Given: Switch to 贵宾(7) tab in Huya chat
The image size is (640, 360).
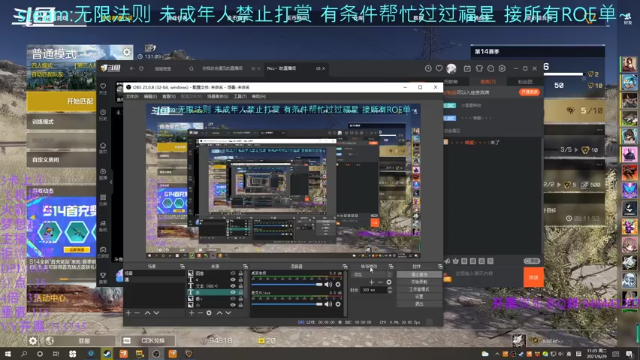Looking at the screenshot, I should point(488,82).
